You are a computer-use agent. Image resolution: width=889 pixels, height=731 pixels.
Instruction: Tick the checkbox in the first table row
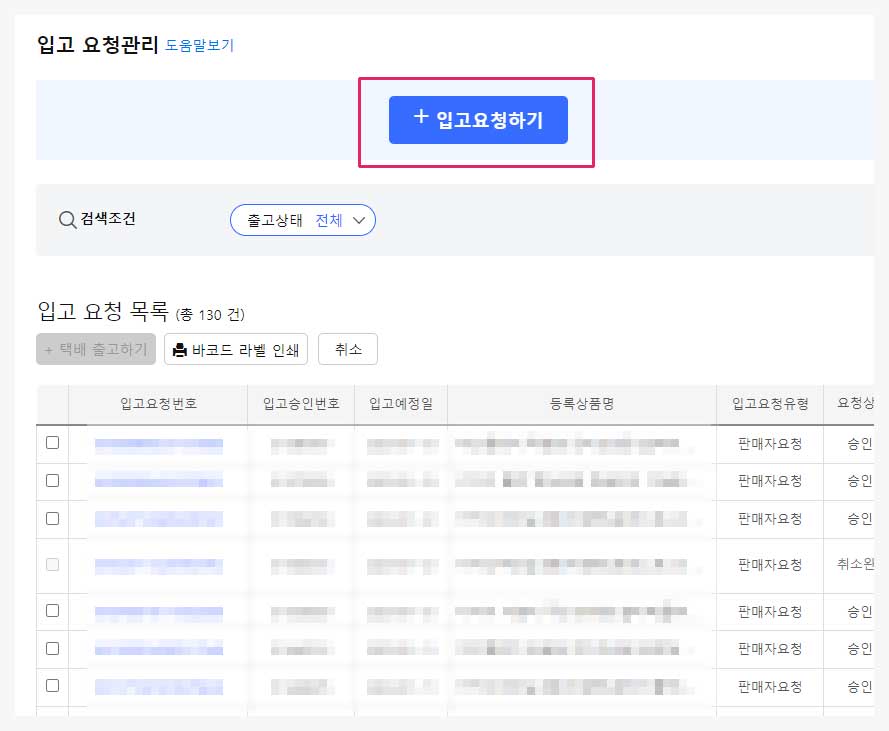click(53, 442)
